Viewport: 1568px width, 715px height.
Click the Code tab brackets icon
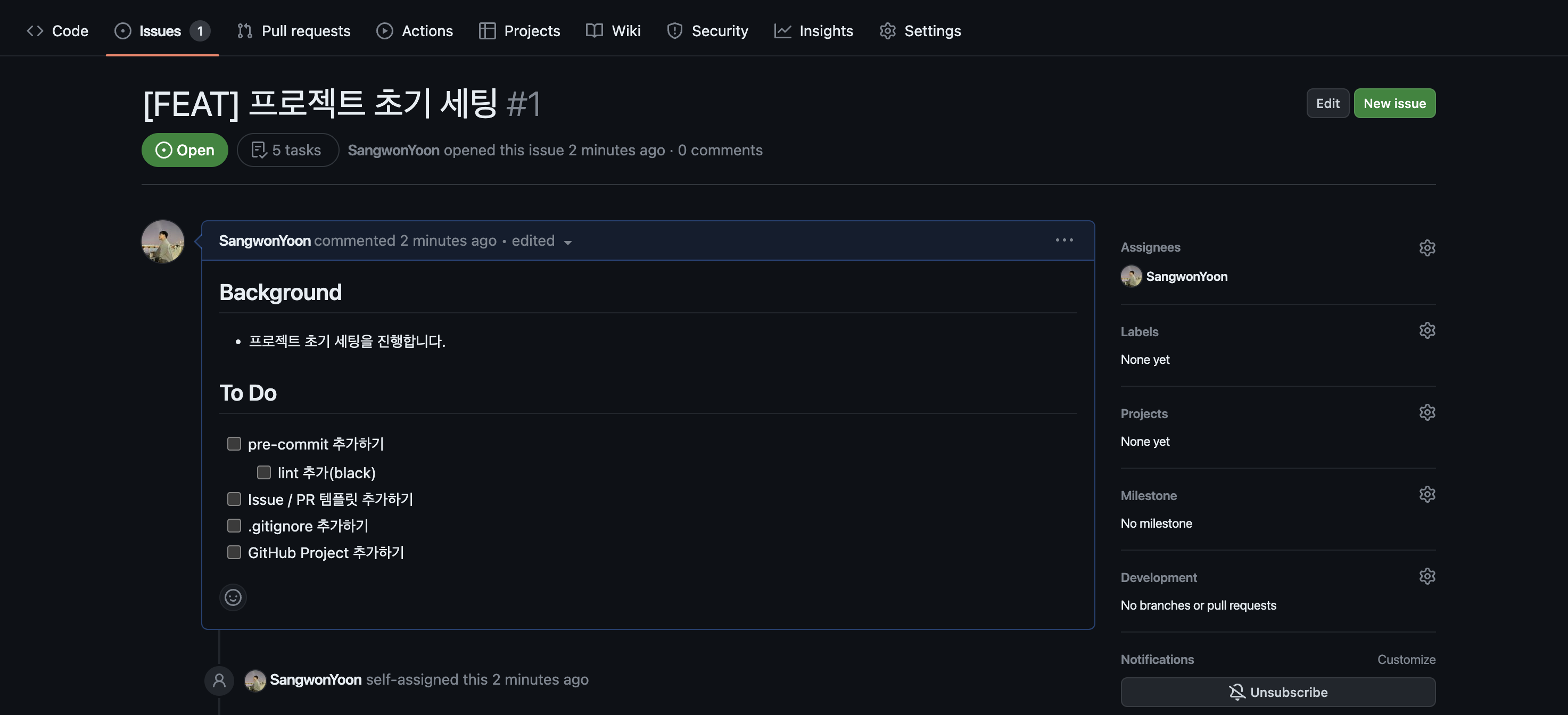(35, 30)
